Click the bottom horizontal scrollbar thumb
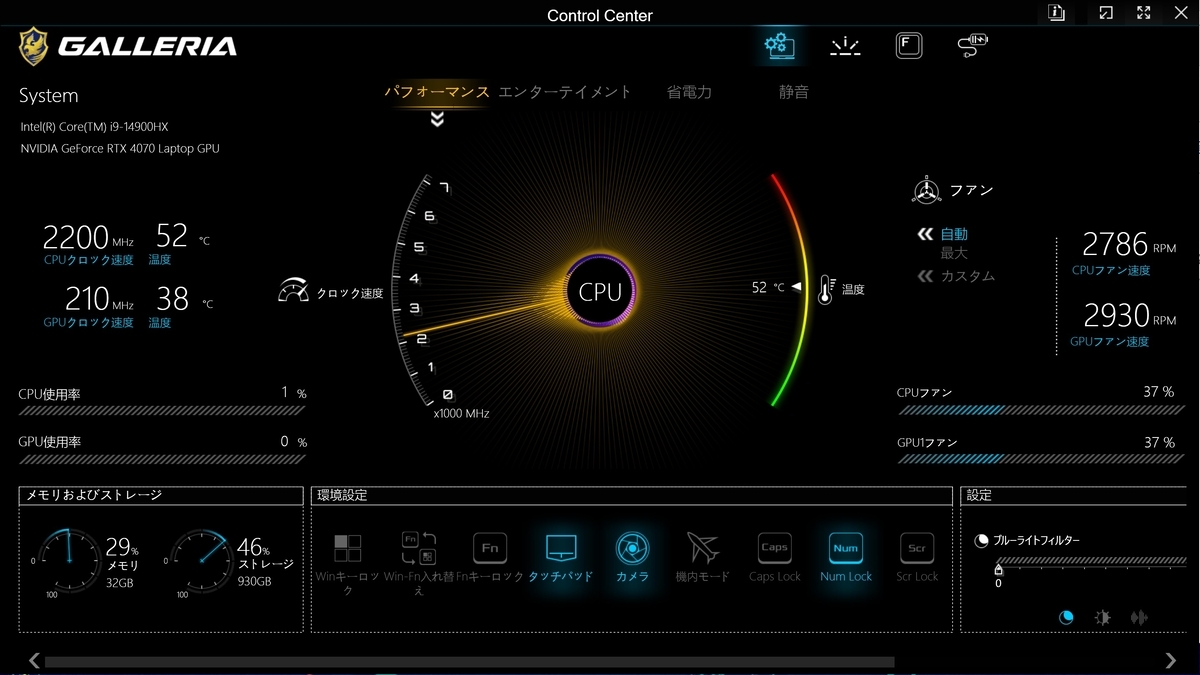 470,662
